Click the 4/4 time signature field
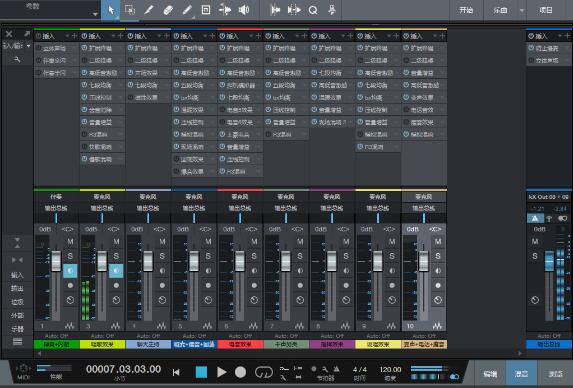573x388 pixels. [x=360, y=369]
